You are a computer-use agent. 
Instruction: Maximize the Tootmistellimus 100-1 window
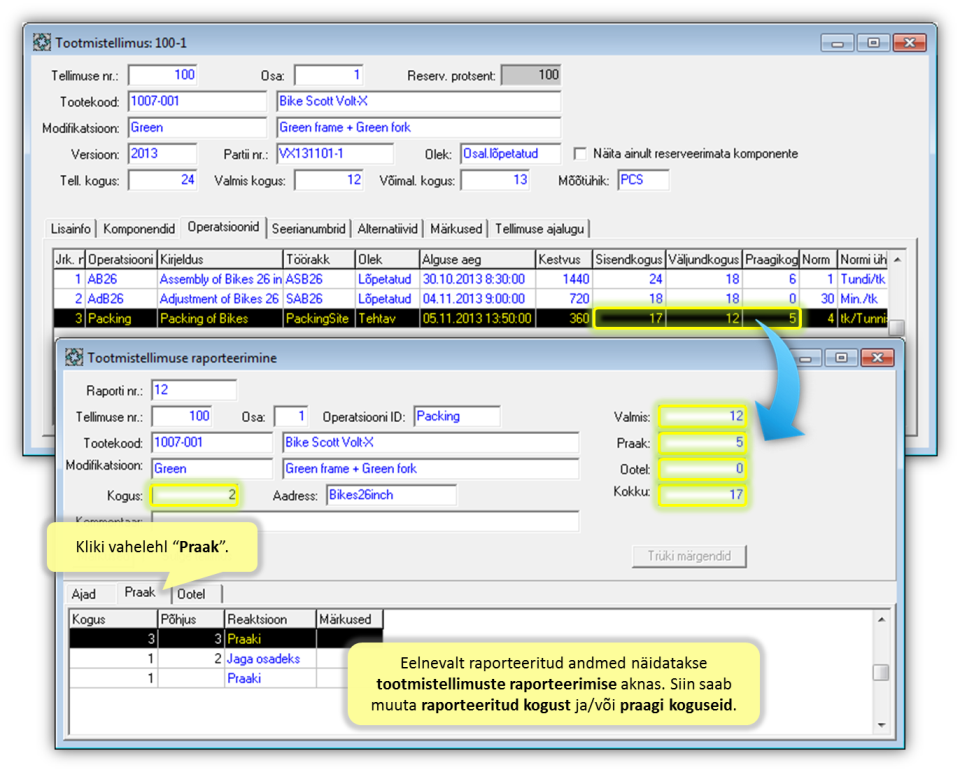point(873,43)
